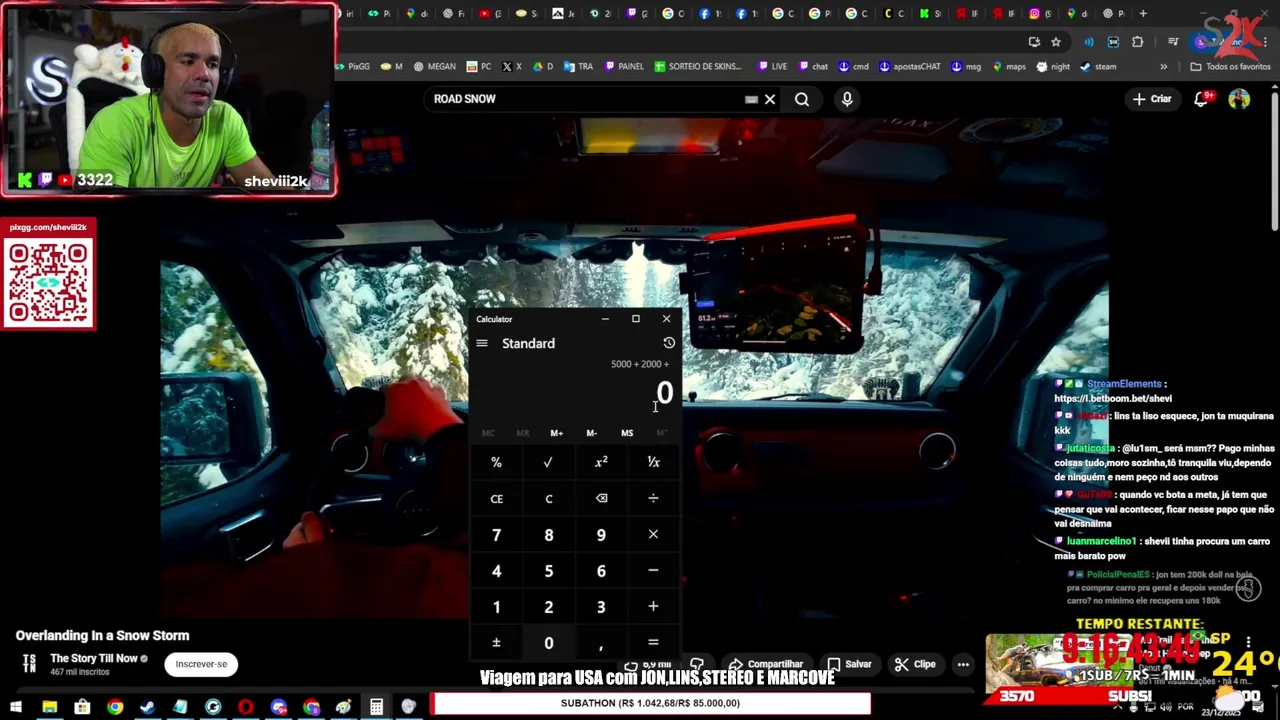Image resolution: width=1280 pixels, height=720 pixels.
Task: Open Steam from the taskbar
Action: pos(147,707)
